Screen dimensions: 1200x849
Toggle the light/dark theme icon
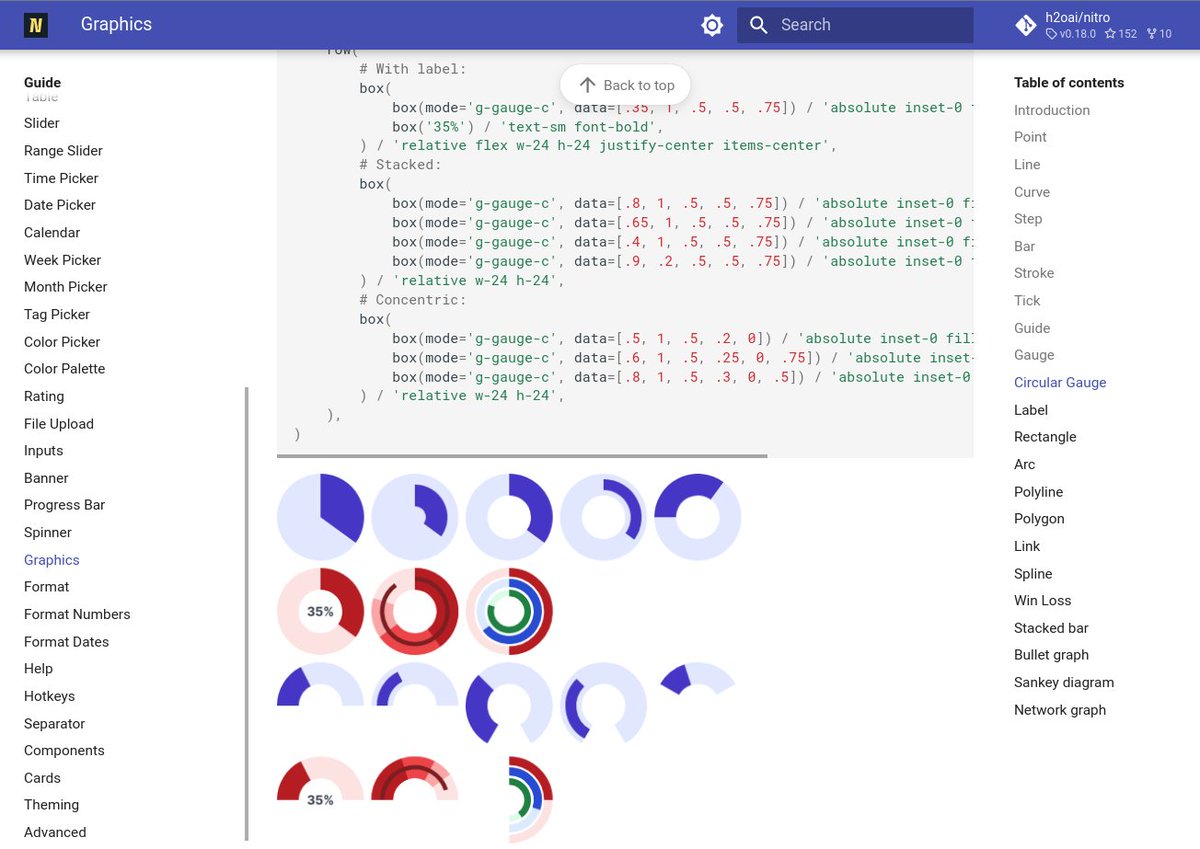point(712,25)
